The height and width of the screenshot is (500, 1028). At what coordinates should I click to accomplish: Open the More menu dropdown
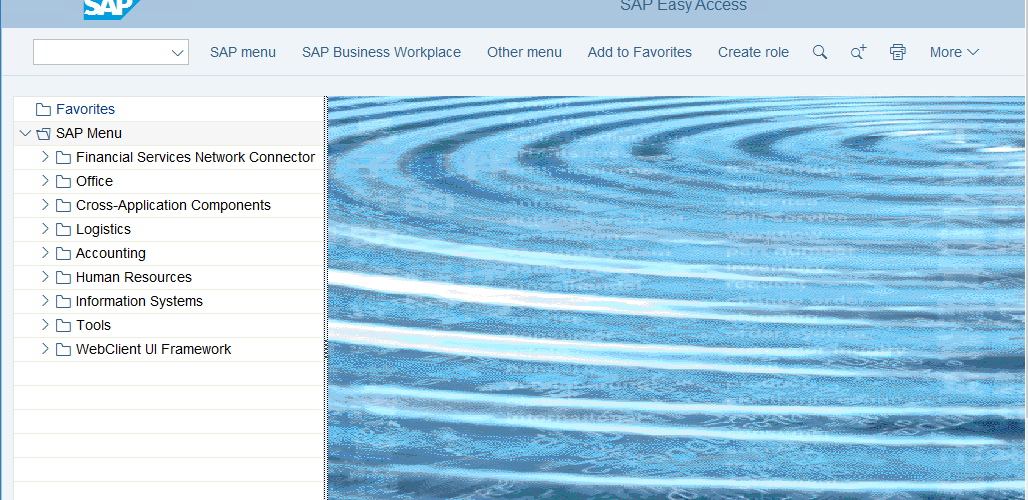954,52
